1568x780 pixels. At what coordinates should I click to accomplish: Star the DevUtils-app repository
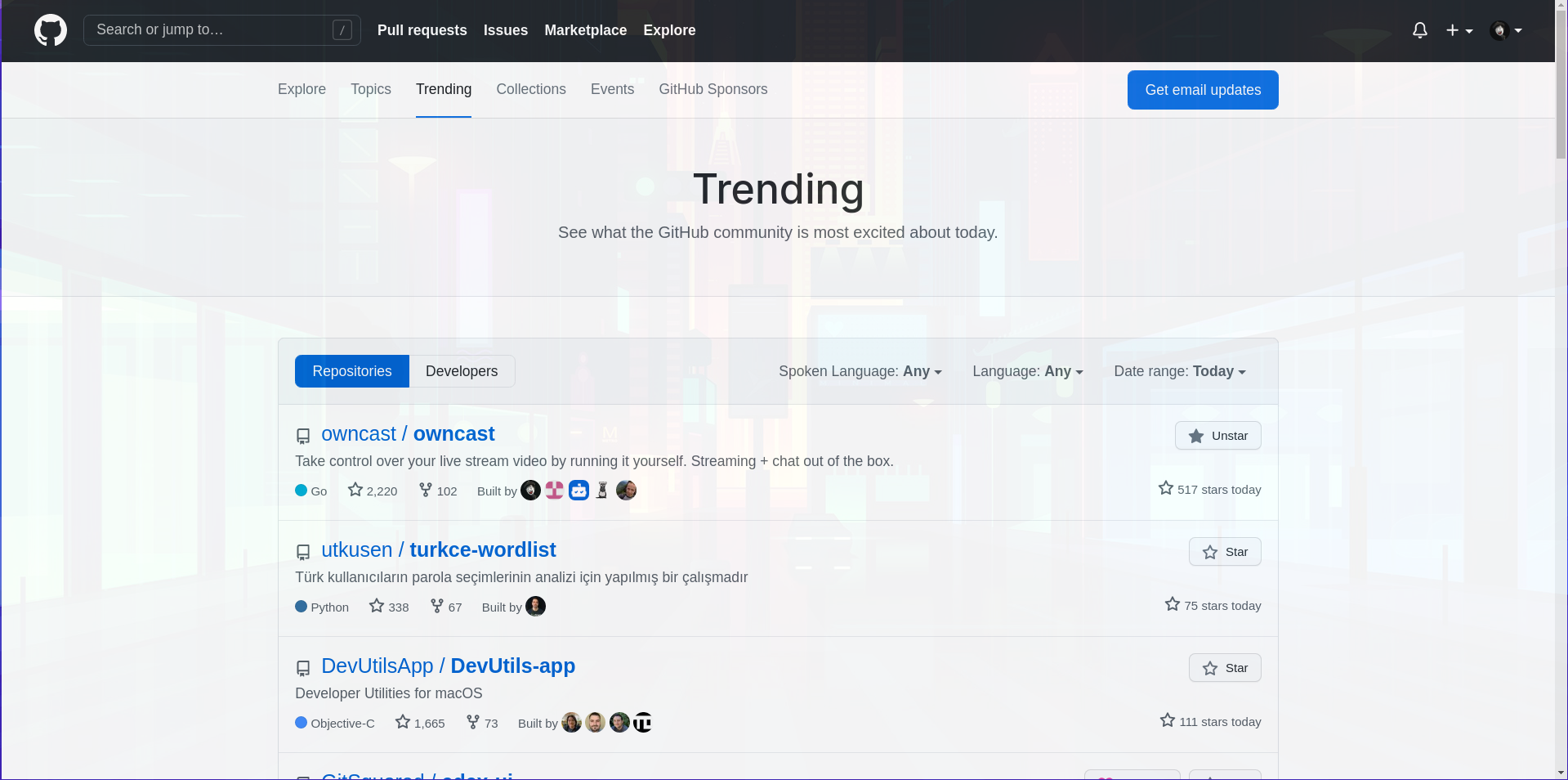[1225, 668]
